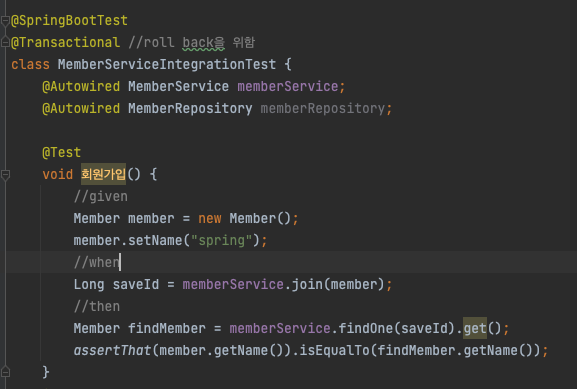Click the new keyword before Member()
Viewport: 577px width, 389px height.
pyautogui.click(x=210, y=218)
